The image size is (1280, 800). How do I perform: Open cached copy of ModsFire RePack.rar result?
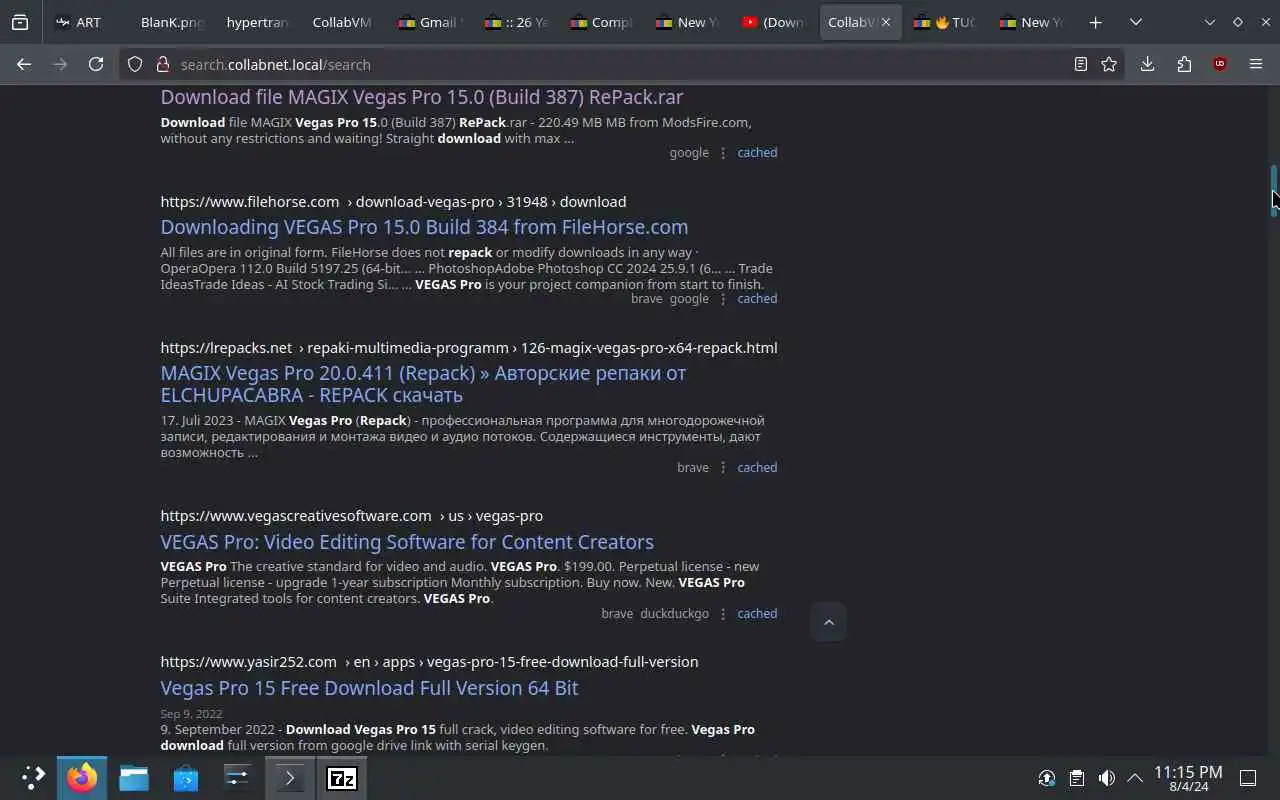757,153
